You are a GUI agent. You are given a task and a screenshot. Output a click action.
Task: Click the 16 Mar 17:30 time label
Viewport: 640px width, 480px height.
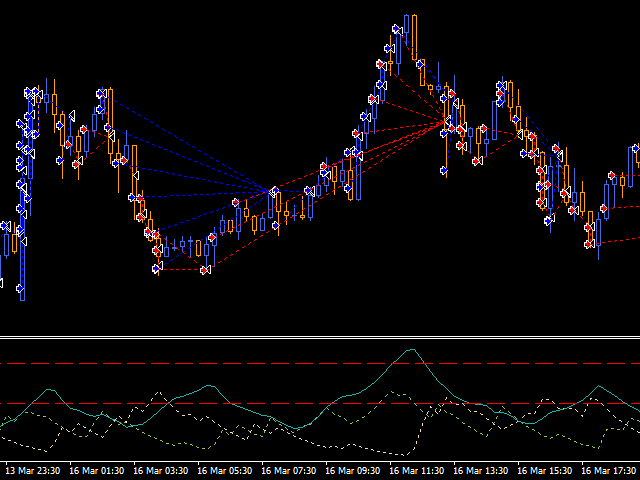[x=609, y=470]
